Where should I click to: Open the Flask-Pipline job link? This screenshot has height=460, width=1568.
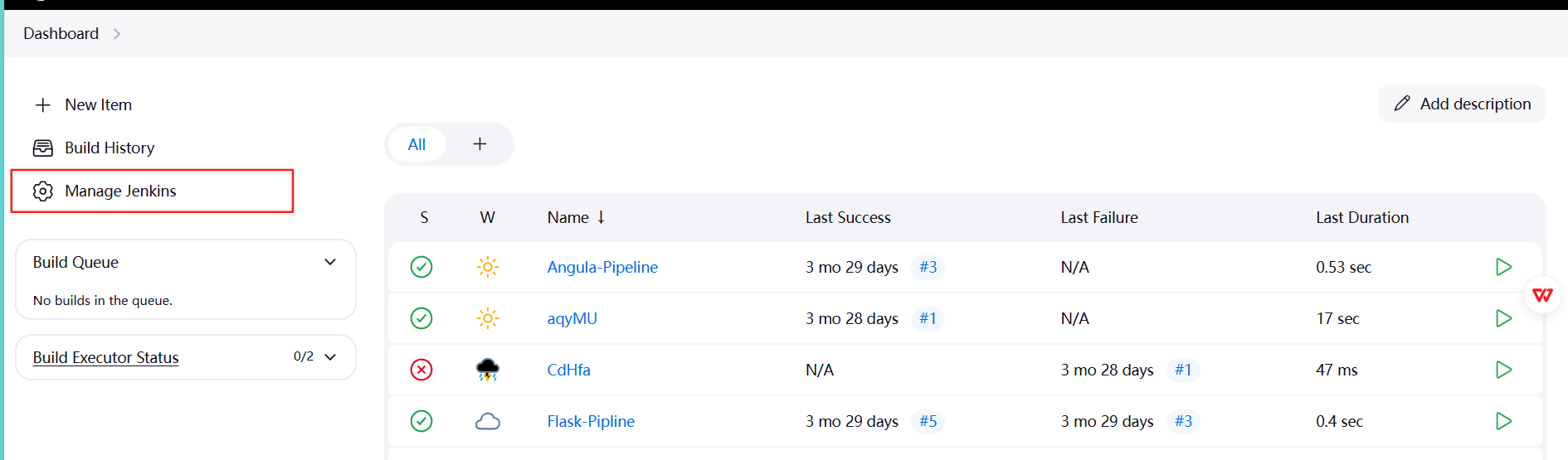pos(591,421)
